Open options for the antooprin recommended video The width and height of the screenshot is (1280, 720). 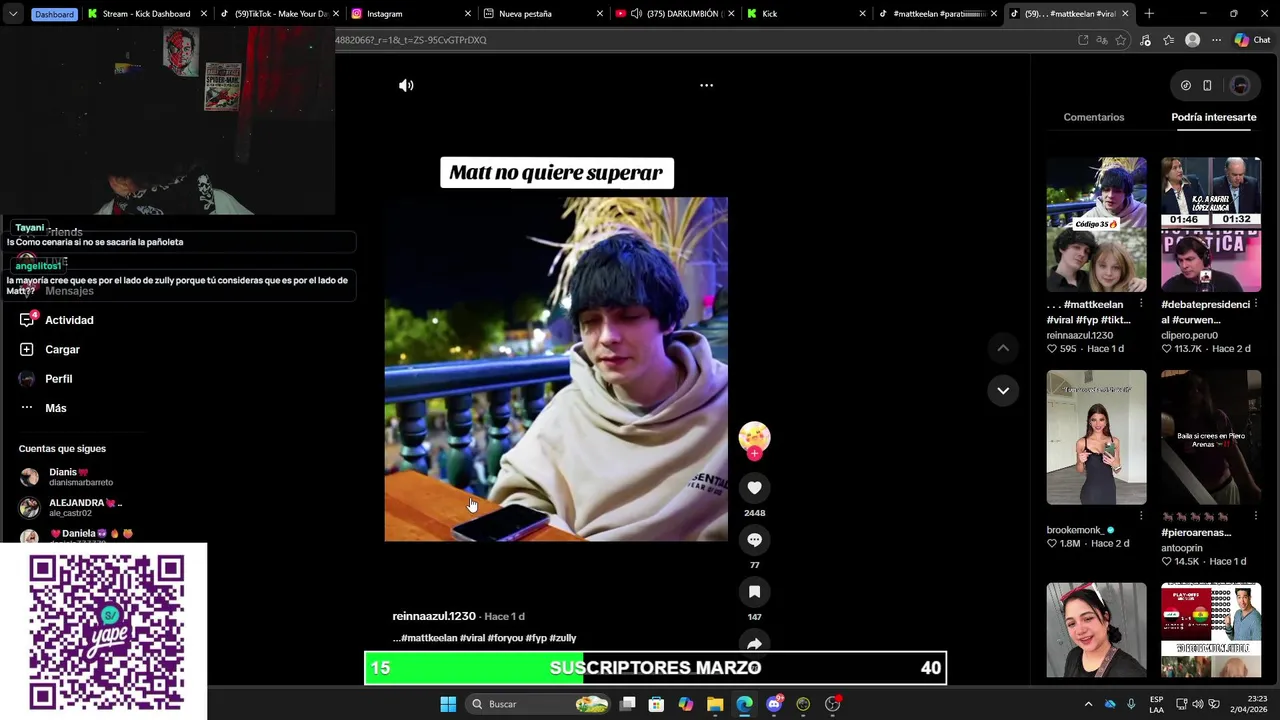click(x=1255, y=516)
